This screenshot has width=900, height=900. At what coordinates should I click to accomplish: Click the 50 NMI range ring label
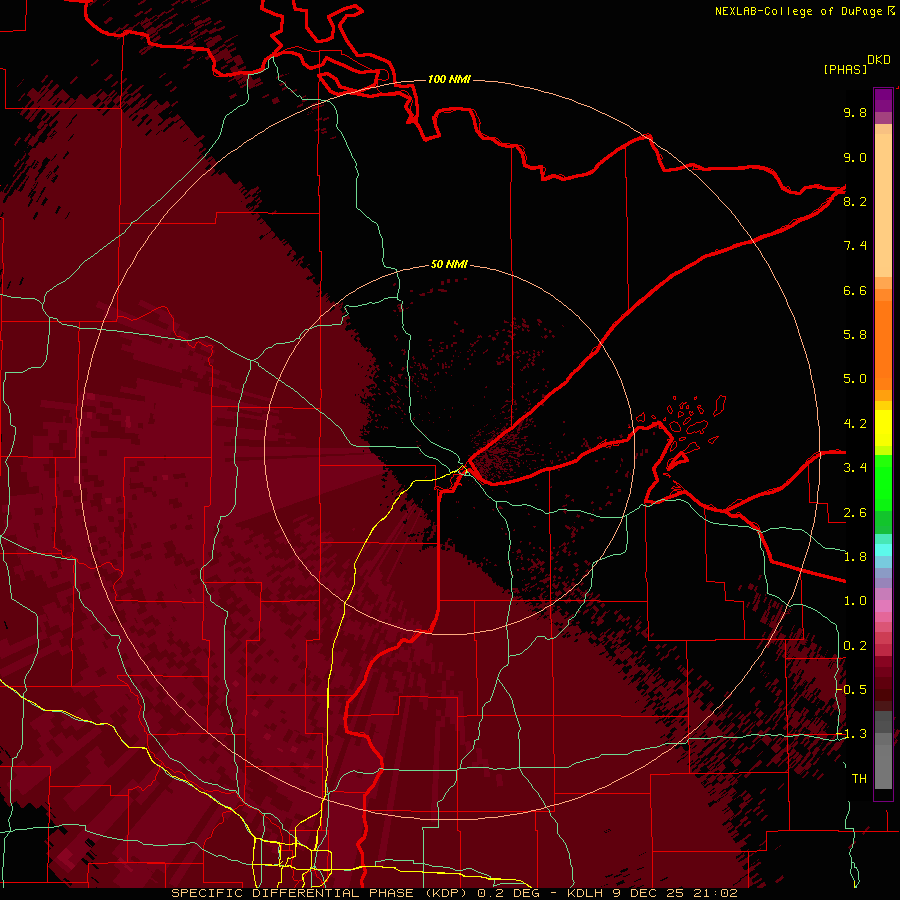coord(449,264)
